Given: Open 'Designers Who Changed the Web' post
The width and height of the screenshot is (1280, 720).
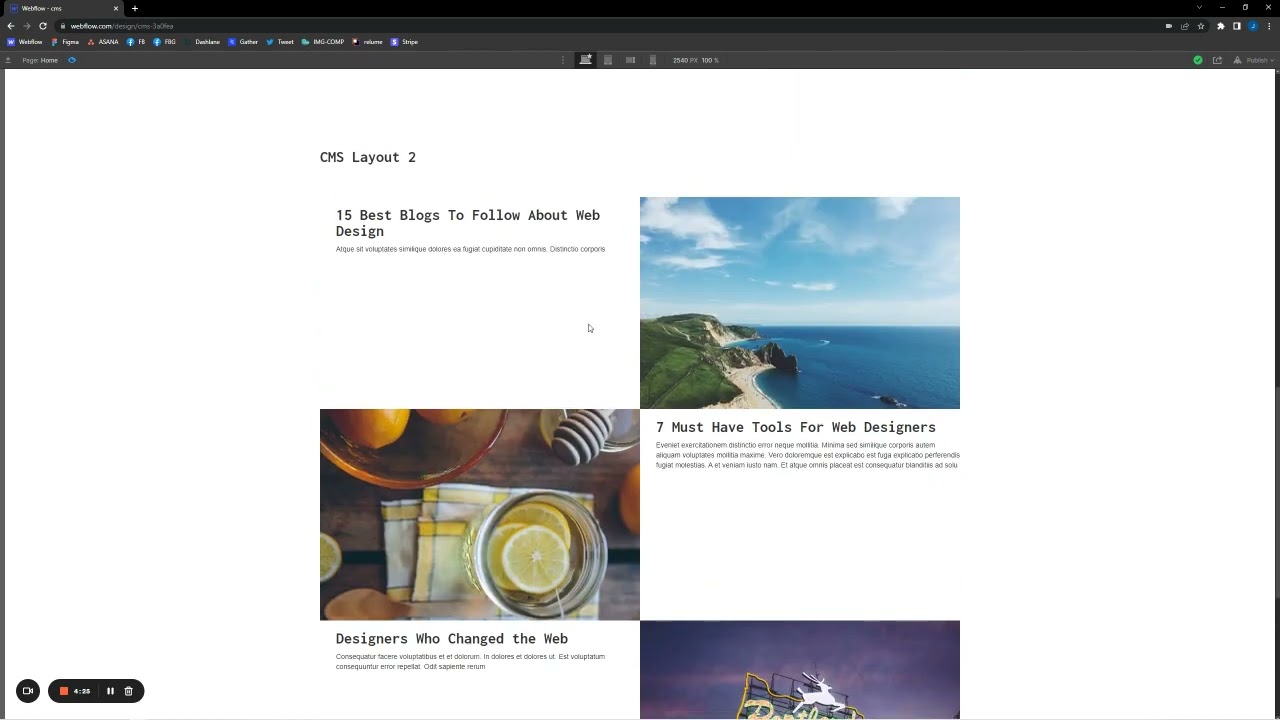Looking at the screenshot, I should [452, 638].
